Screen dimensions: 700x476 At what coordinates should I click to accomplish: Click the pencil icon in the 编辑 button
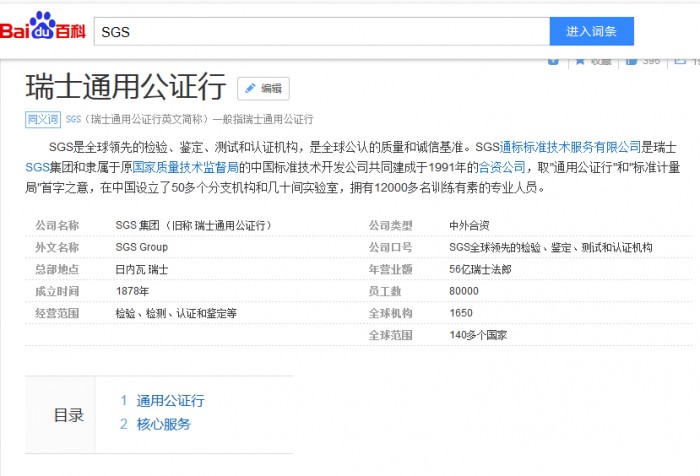point(250,88)
